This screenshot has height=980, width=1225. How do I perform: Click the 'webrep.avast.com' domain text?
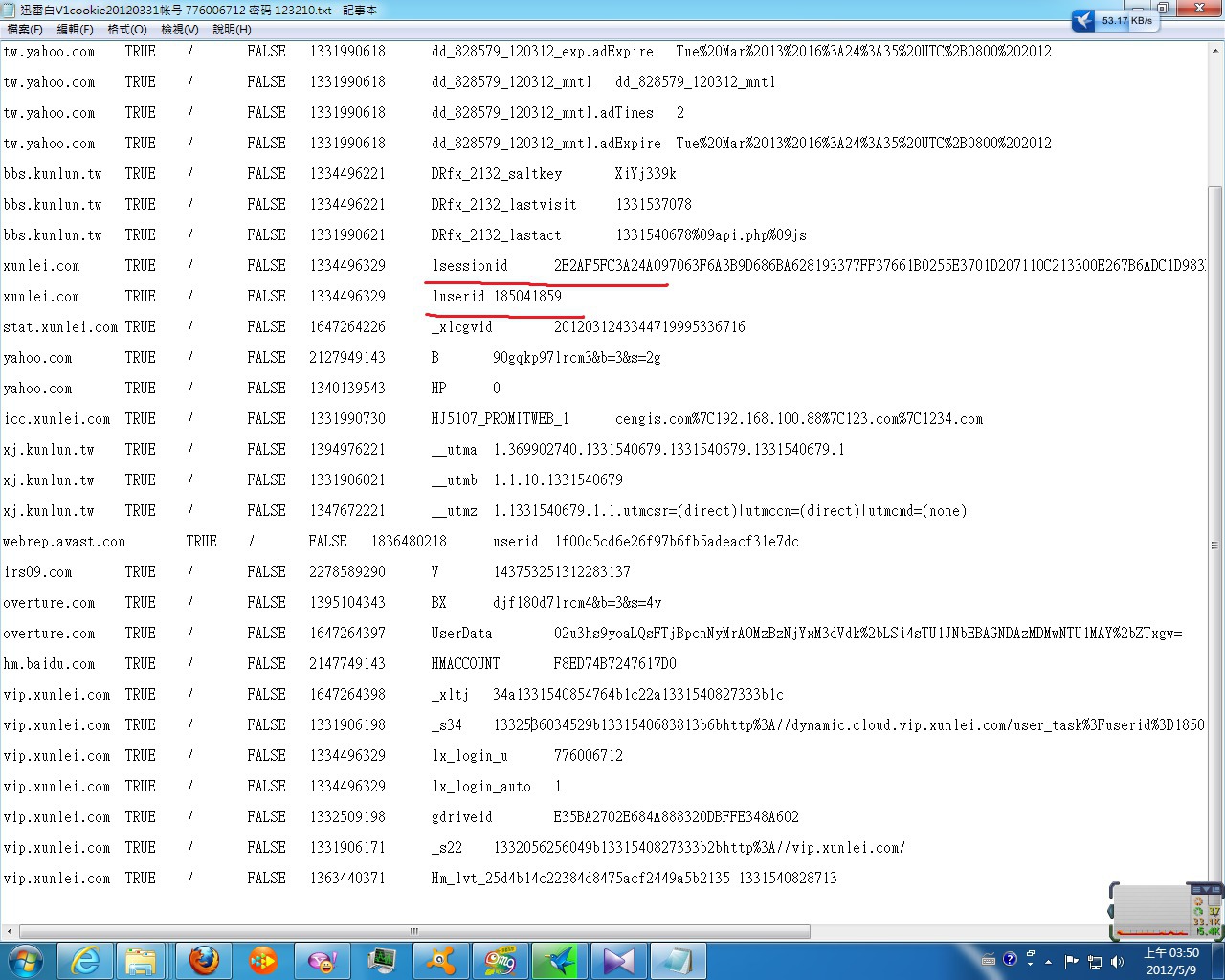click(x=64, y=542)
